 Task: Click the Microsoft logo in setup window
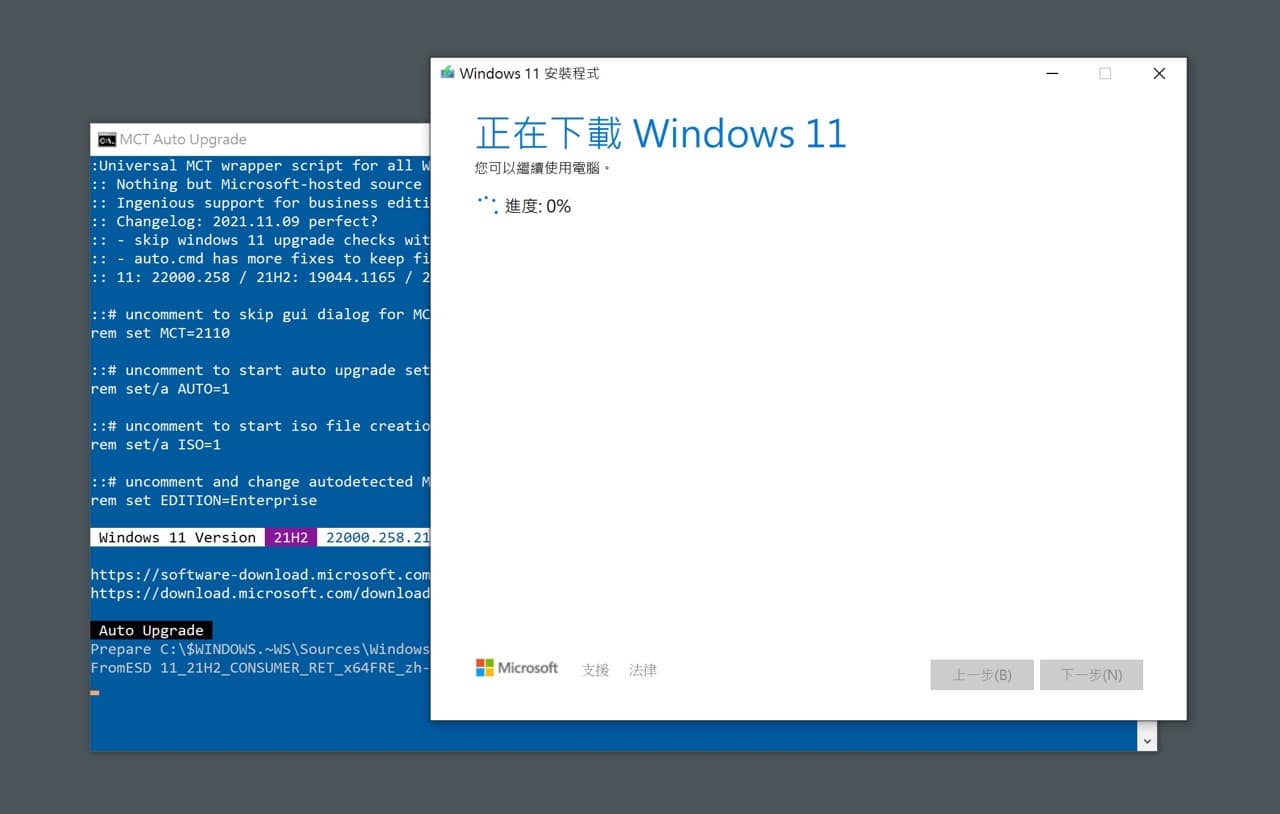(x=517, y=668)
